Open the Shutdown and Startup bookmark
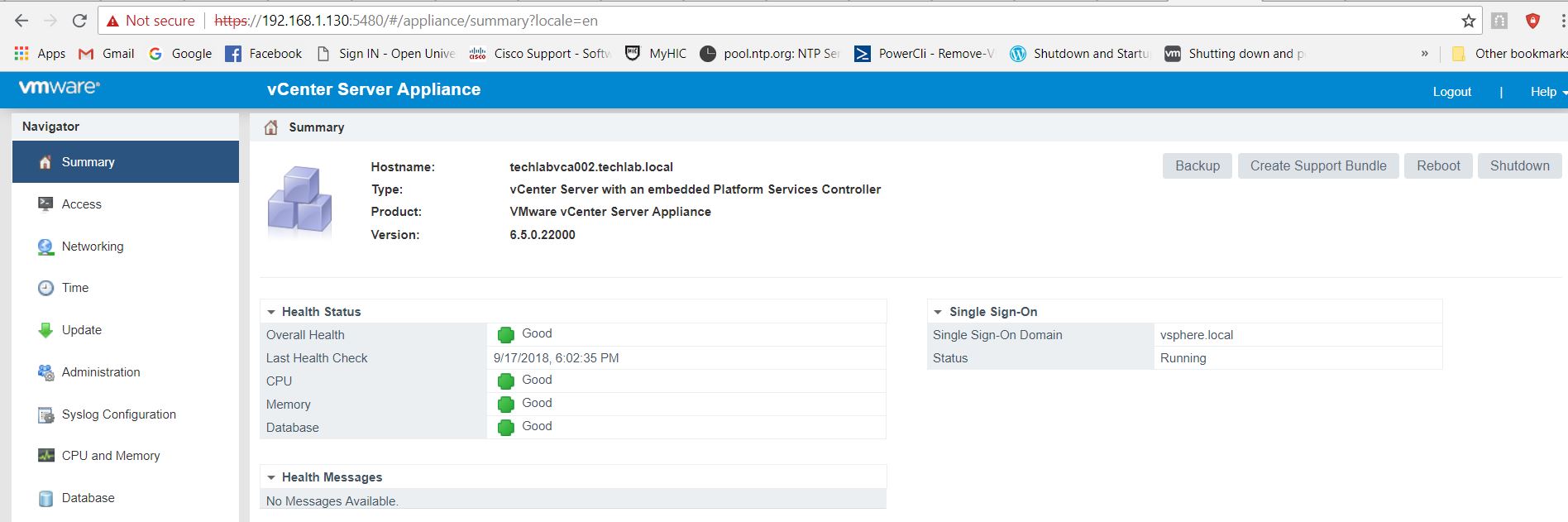1568x522 pixels. tap(1080, 54)
